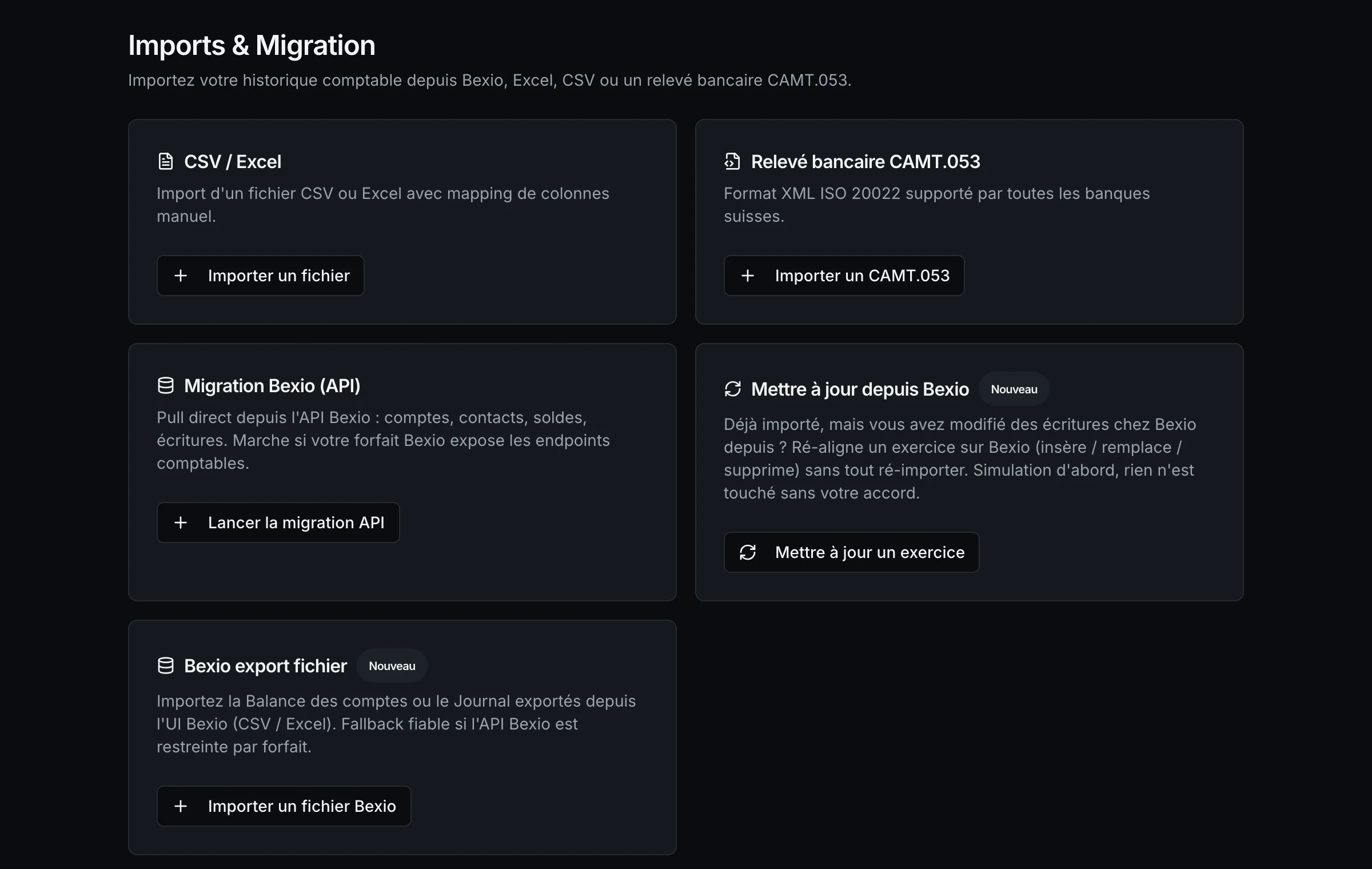Click the CSV / Excel file icon
1372x869 pixels.
coord(165,162)
